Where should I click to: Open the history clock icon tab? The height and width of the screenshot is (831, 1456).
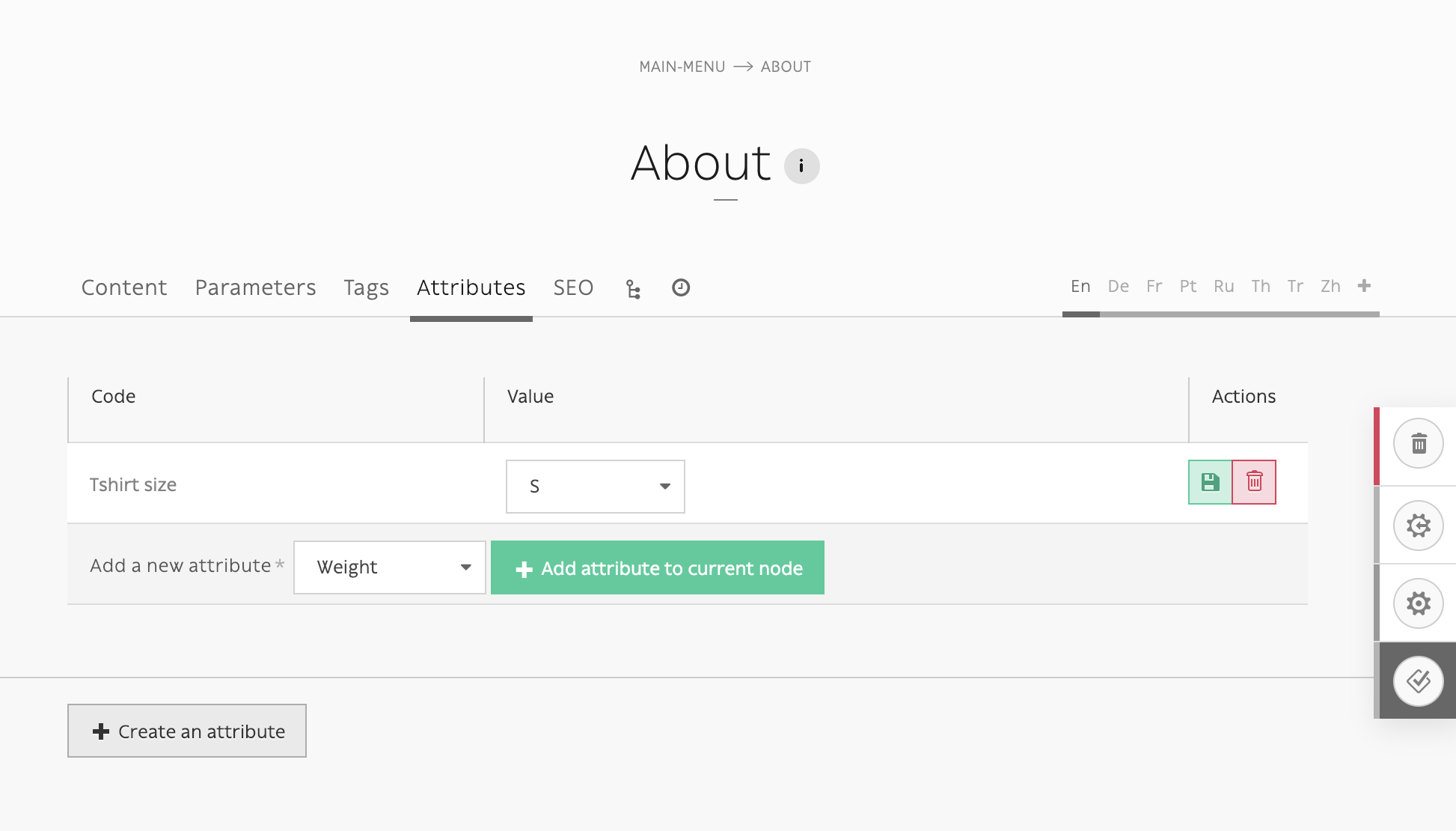pos(681,287)
